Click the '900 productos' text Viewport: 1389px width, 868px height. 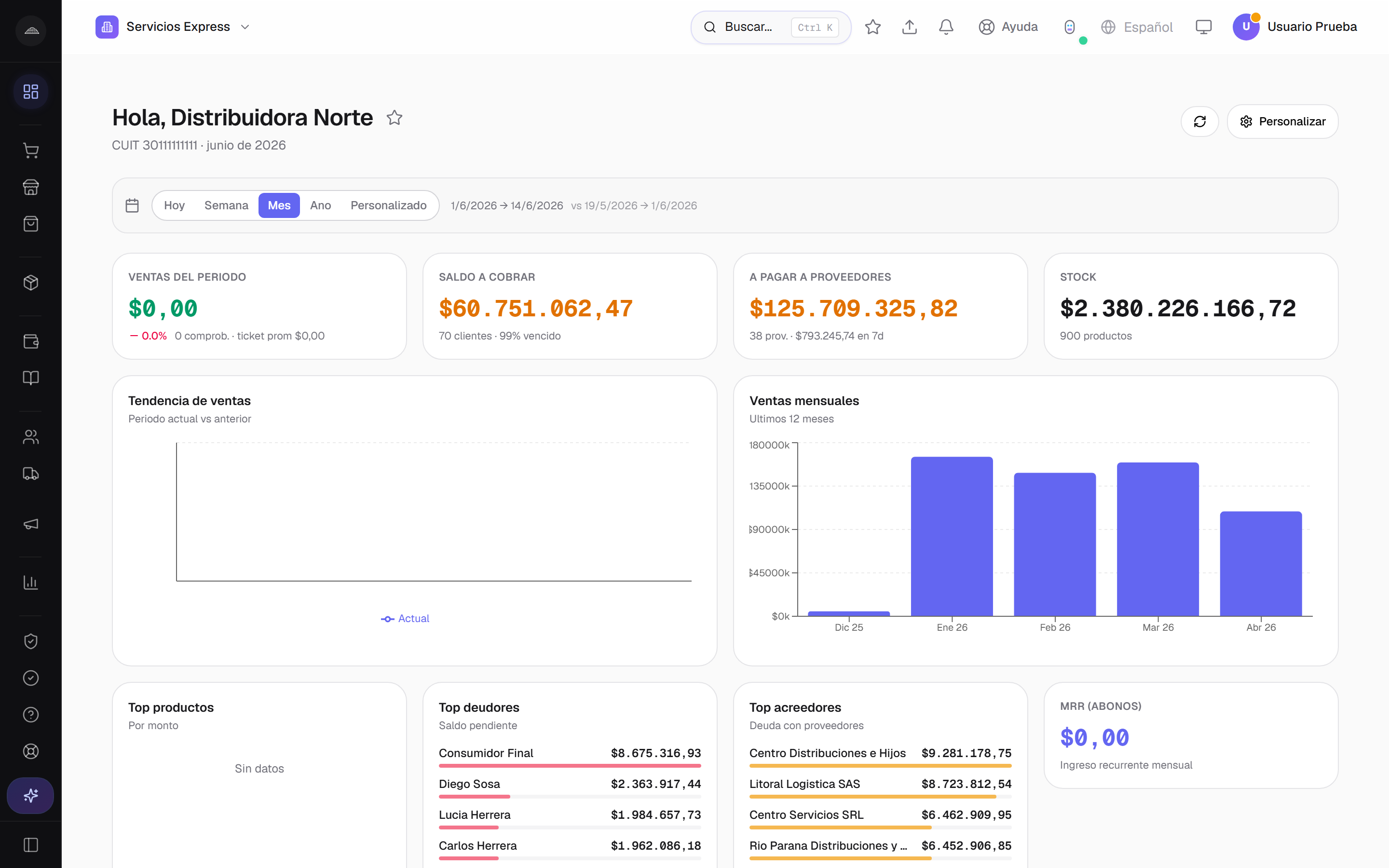tap(1096, 336)
